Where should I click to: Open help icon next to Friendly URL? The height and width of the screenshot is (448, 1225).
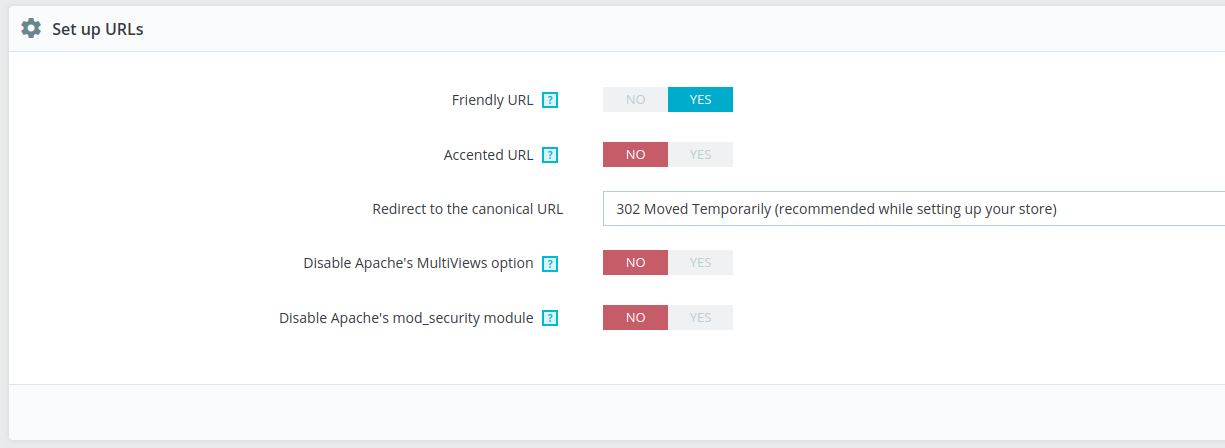pos(549,100)
